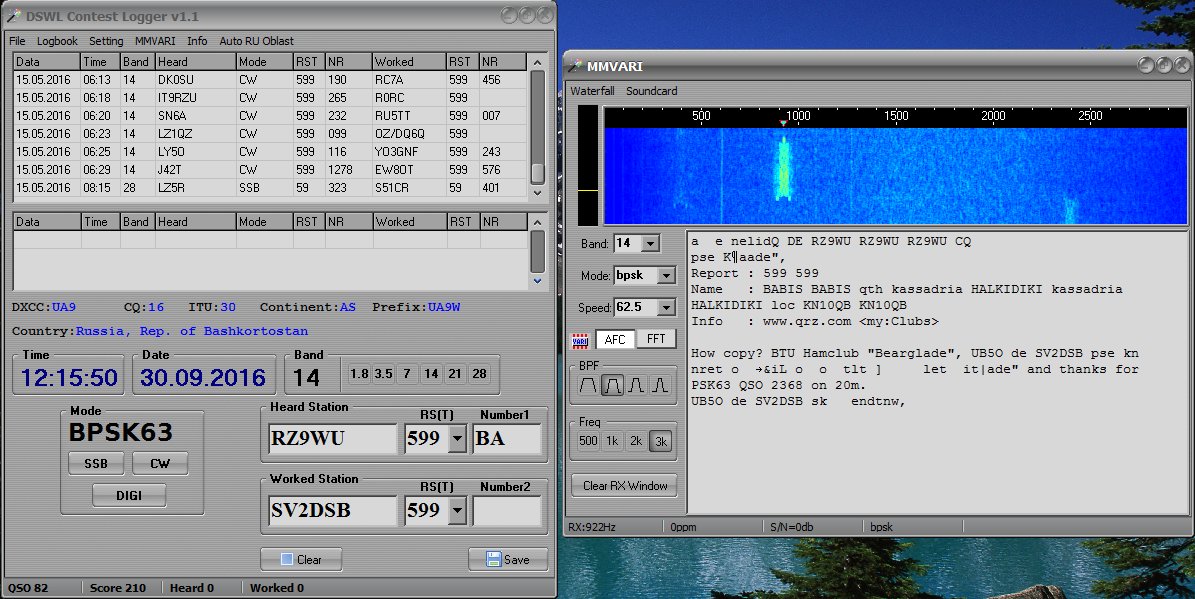Image resolution: width=1195 pixels, height=599 pixels.
Task: Set frequency span to 3k
Action: [x=660, y=441]
